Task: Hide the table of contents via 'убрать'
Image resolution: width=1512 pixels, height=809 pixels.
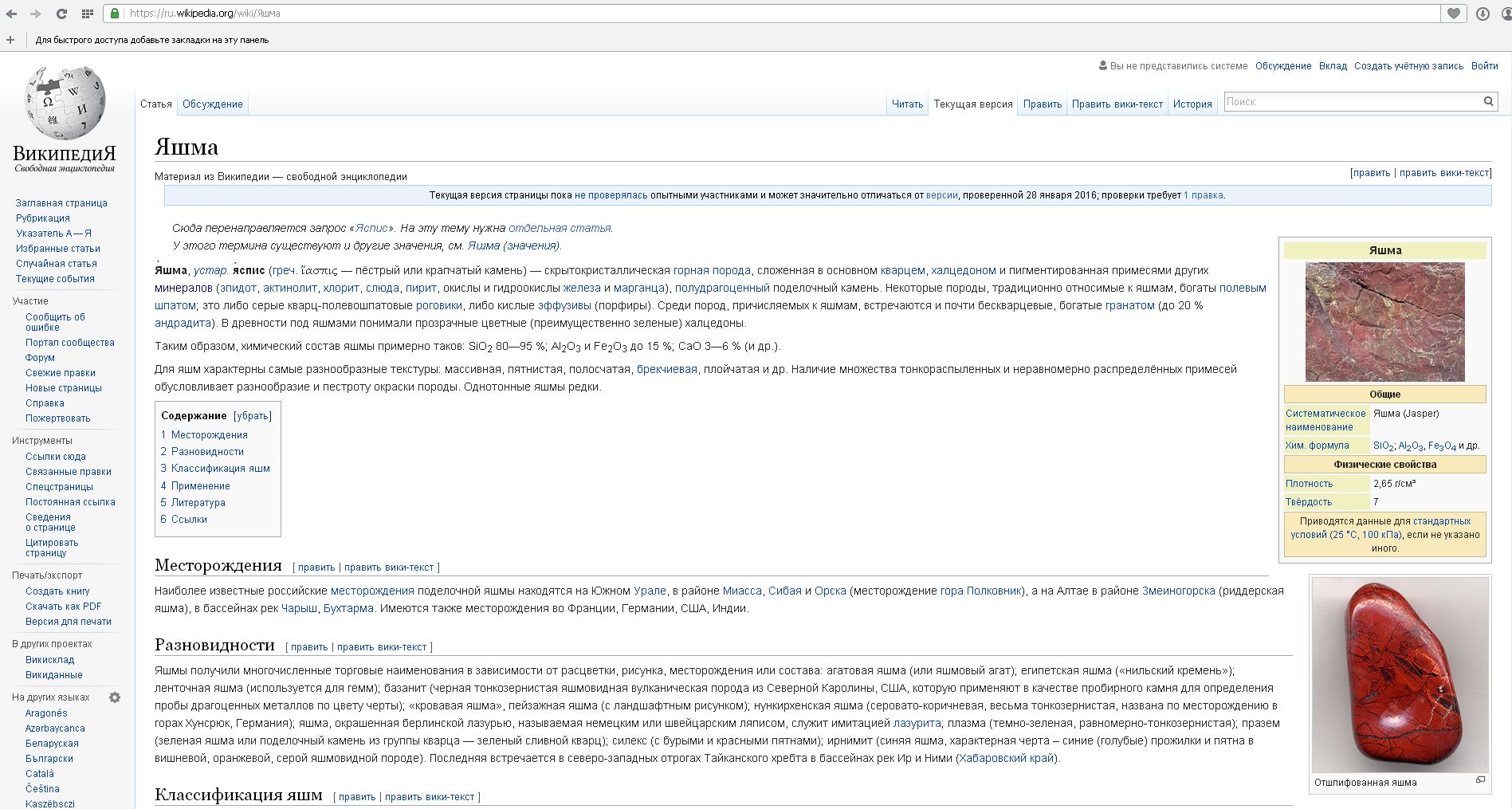Action: click(x=252, y=416)
